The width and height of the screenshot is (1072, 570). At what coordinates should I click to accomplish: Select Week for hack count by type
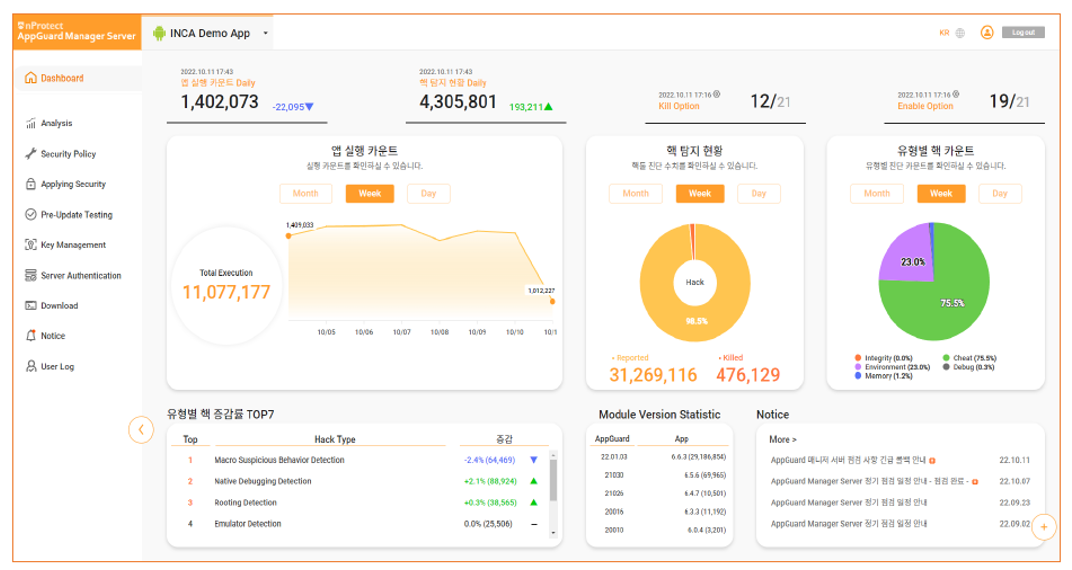pyautogui.click(x=940, y=194)
